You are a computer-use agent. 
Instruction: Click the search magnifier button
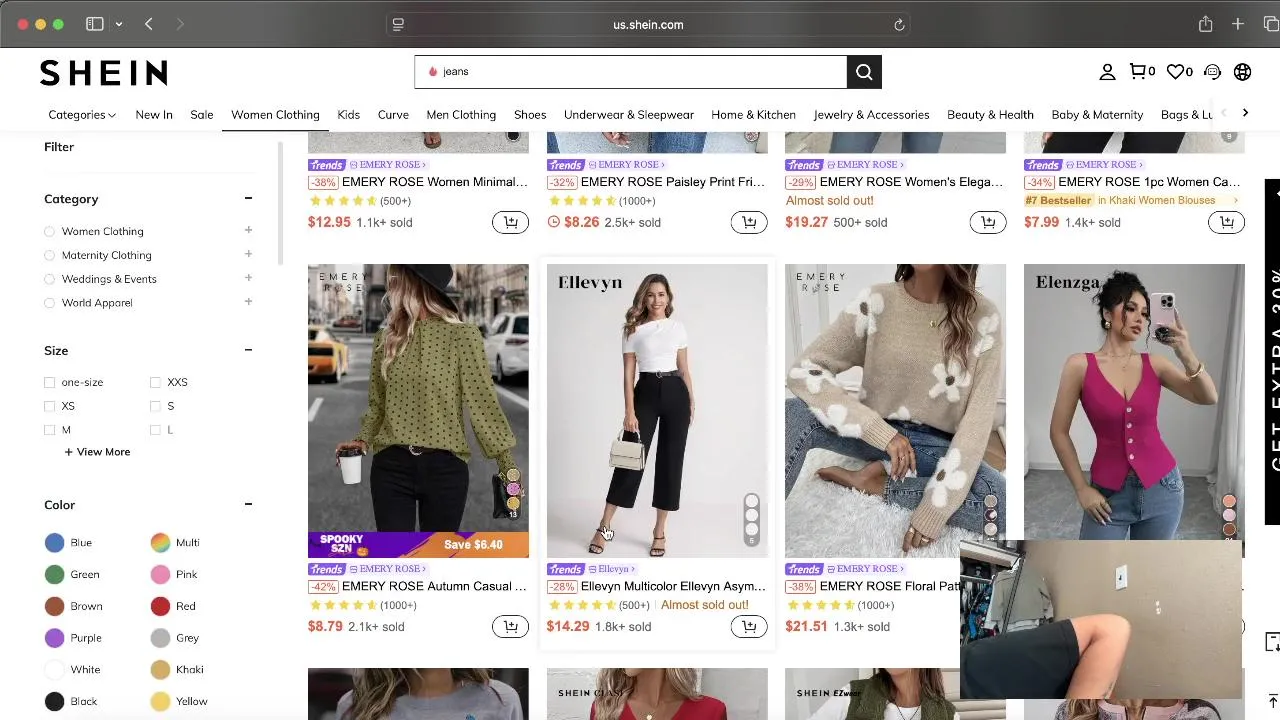(x=864, y=72)
